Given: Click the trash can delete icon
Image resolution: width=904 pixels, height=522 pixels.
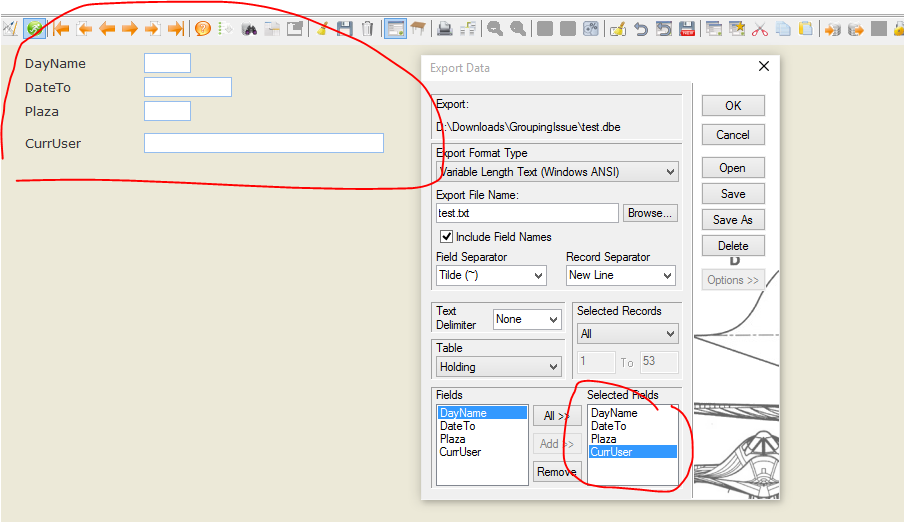Looking at the screenshot, I should (x=368, y=29).
